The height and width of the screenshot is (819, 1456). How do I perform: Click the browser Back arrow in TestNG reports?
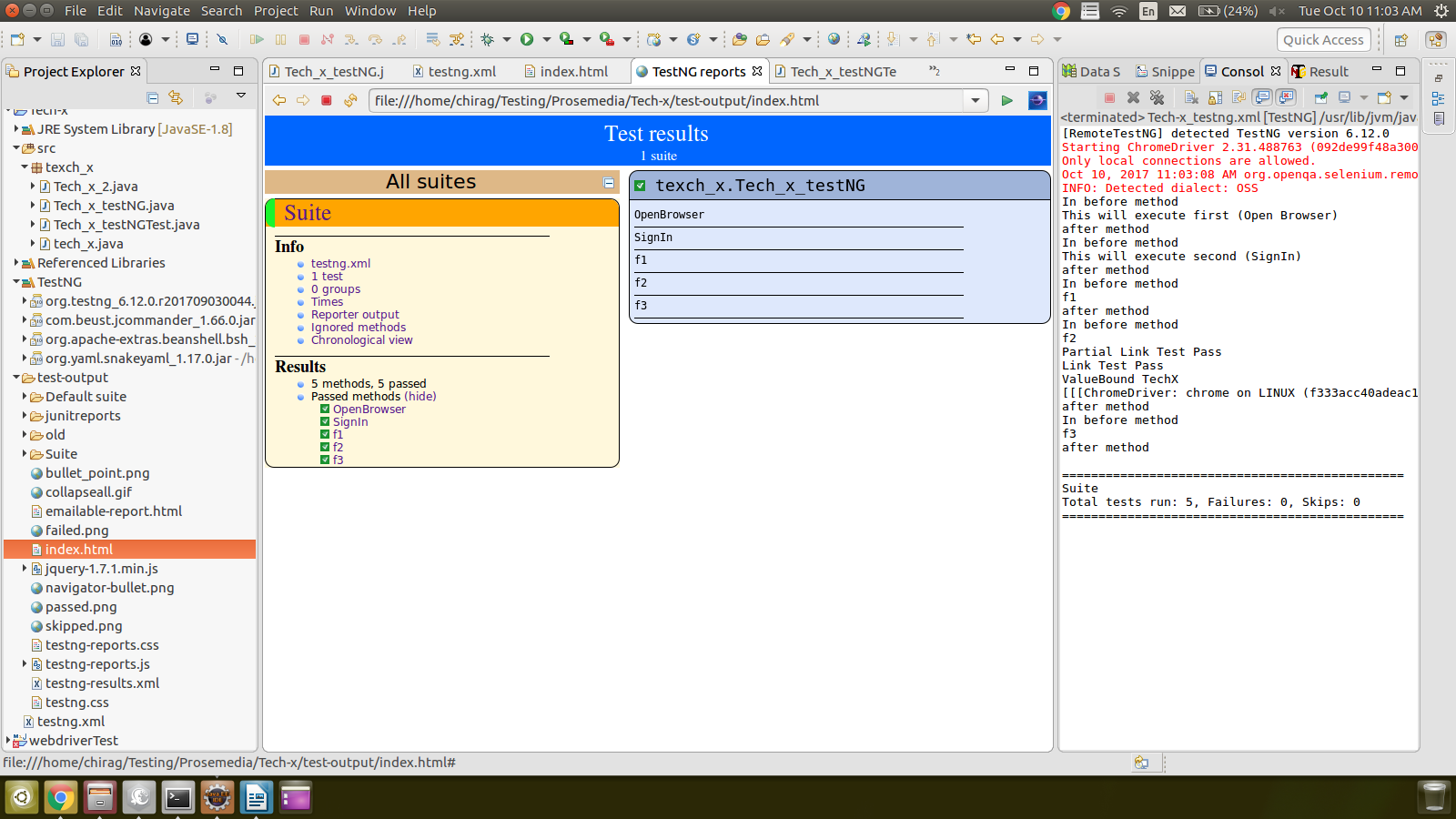(279, 100)
